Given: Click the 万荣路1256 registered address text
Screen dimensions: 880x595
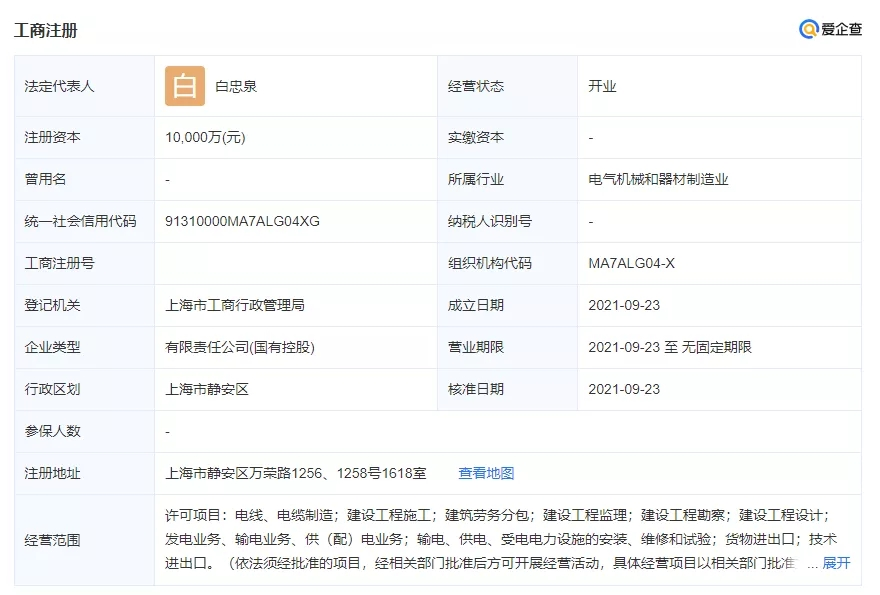Looking at the screenshot, I should (295, 473).
